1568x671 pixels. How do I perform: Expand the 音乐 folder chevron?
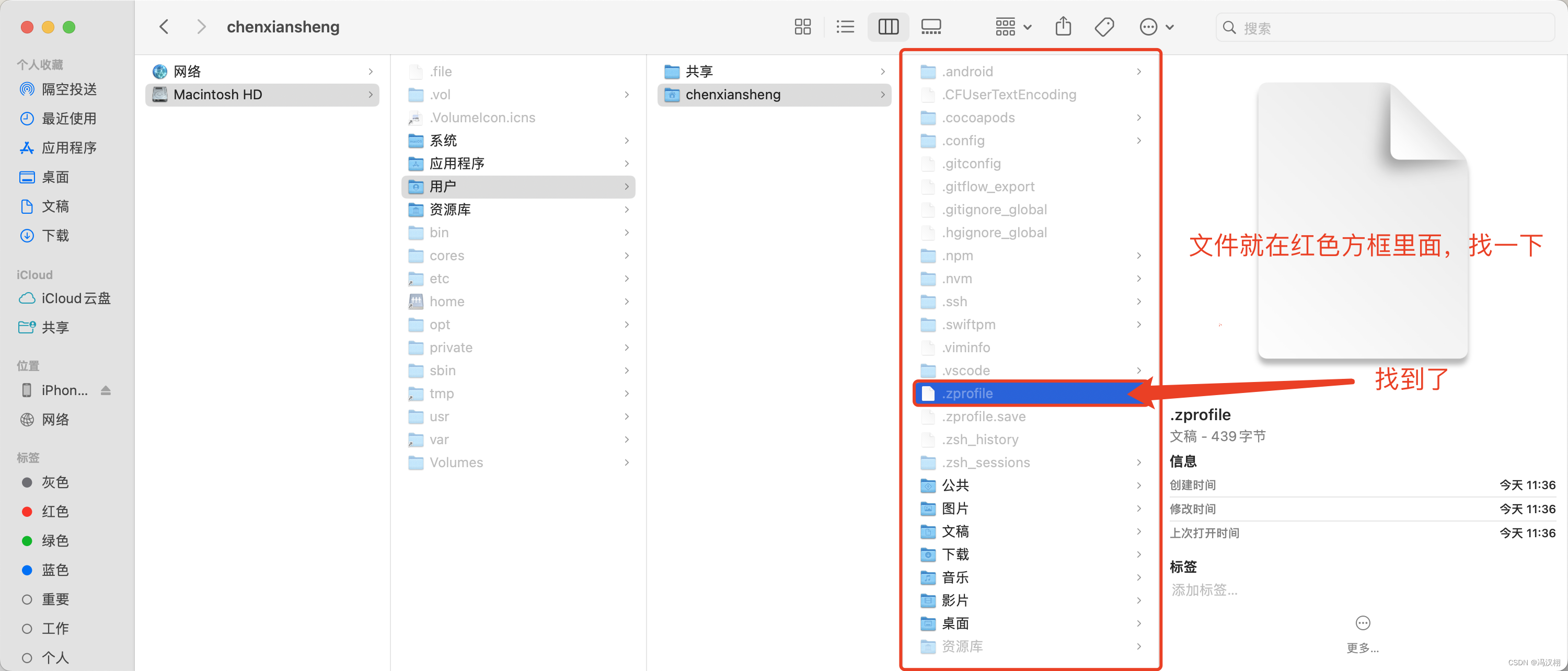[1138, 577]
